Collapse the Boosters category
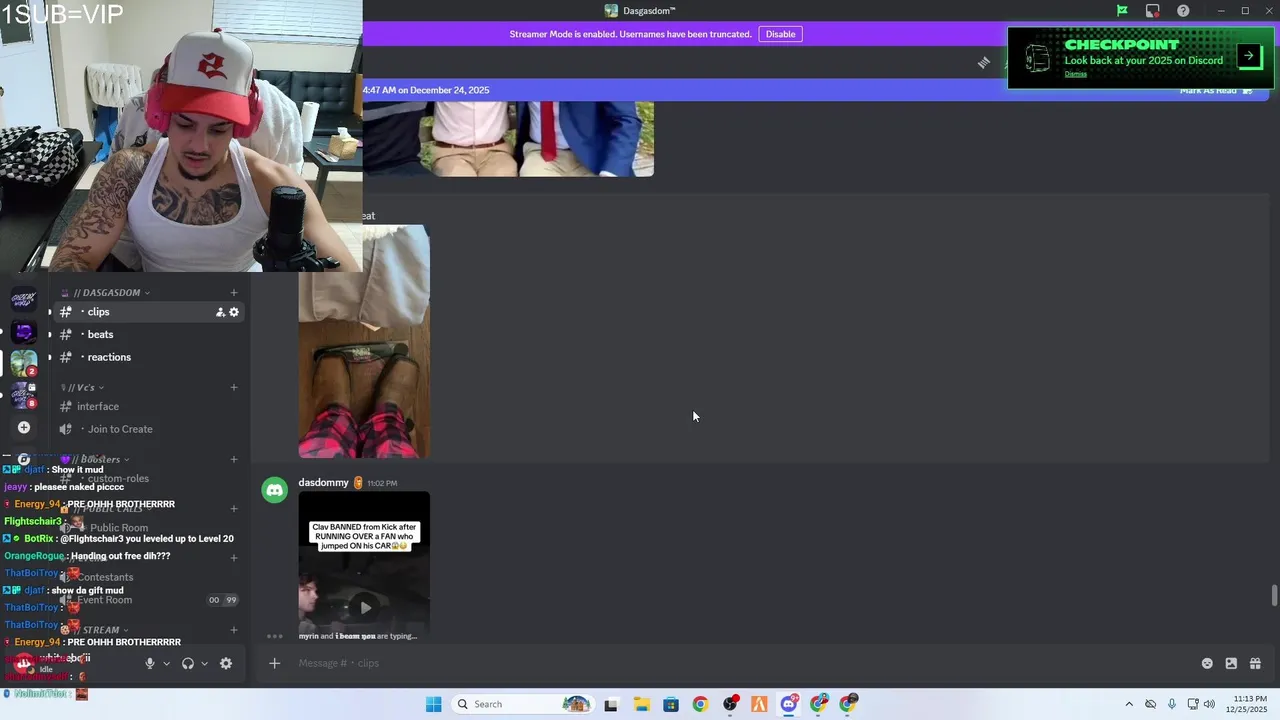This screenshot has height=720, width=1280. pyautogui.click(x=95, y=459)
